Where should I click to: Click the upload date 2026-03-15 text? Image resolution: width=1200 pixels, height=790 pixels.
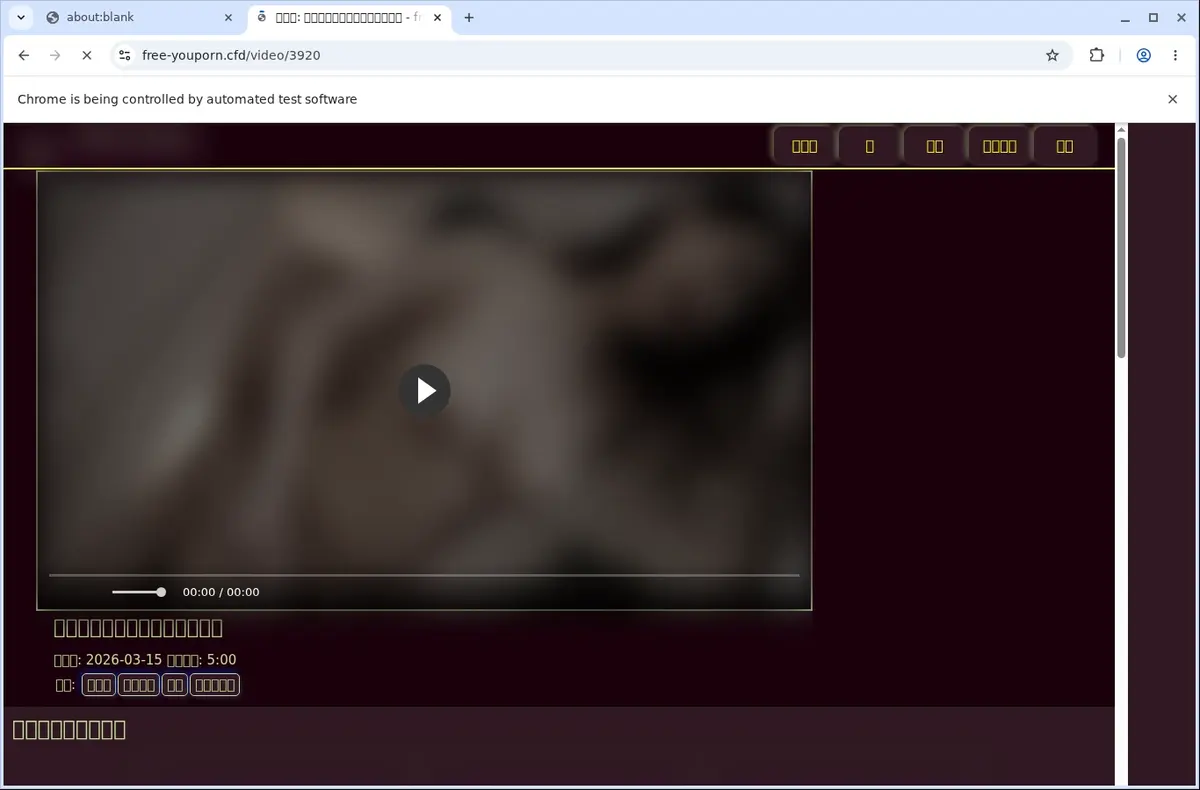tap(124, 660)
